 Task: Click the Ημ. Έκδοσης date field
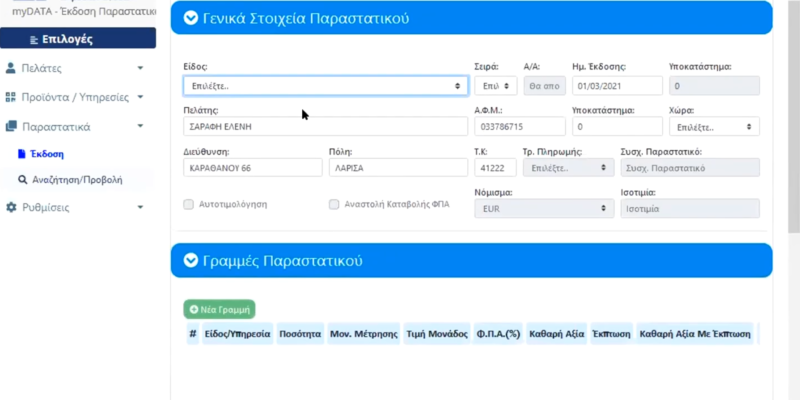pyautogui.click(x=617, y=86)
